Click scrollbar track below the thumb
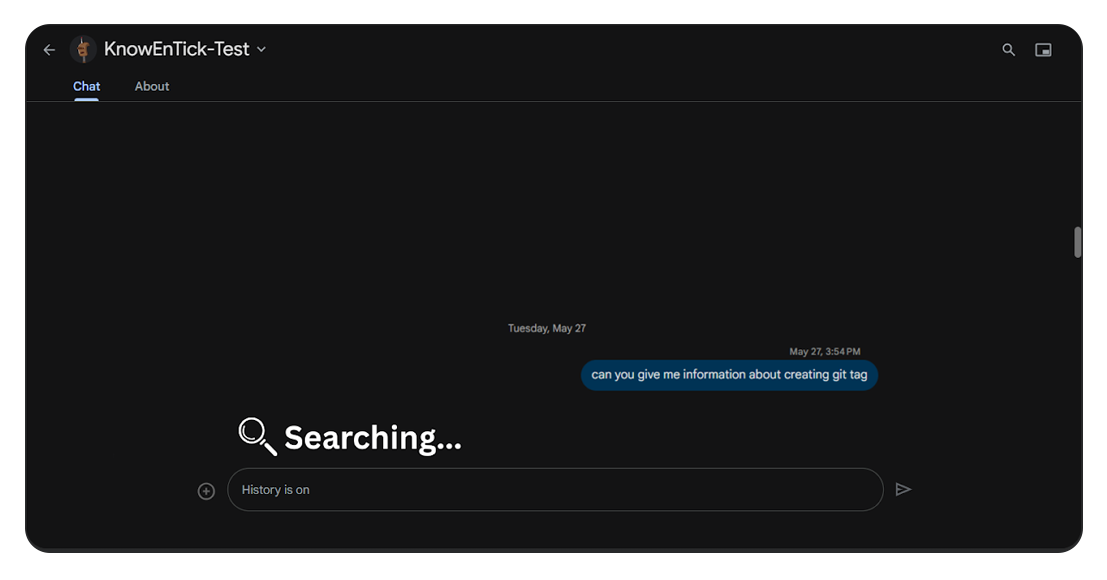The image size is (1107, 580). click(1077, 400)
